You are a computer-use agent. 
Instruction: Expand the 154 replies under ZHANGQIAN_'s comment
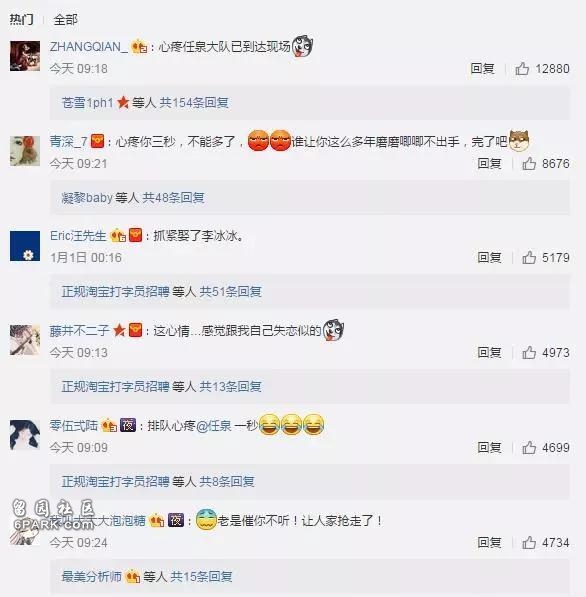click(x=194, y=103)
